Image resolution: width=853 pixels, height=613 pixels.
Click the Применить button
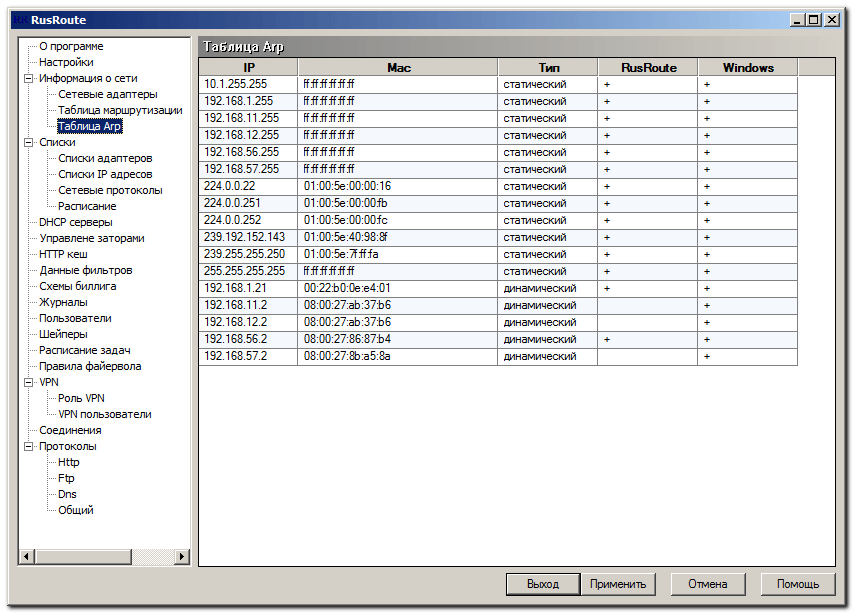pyautogui.click(x=618, y=584)
